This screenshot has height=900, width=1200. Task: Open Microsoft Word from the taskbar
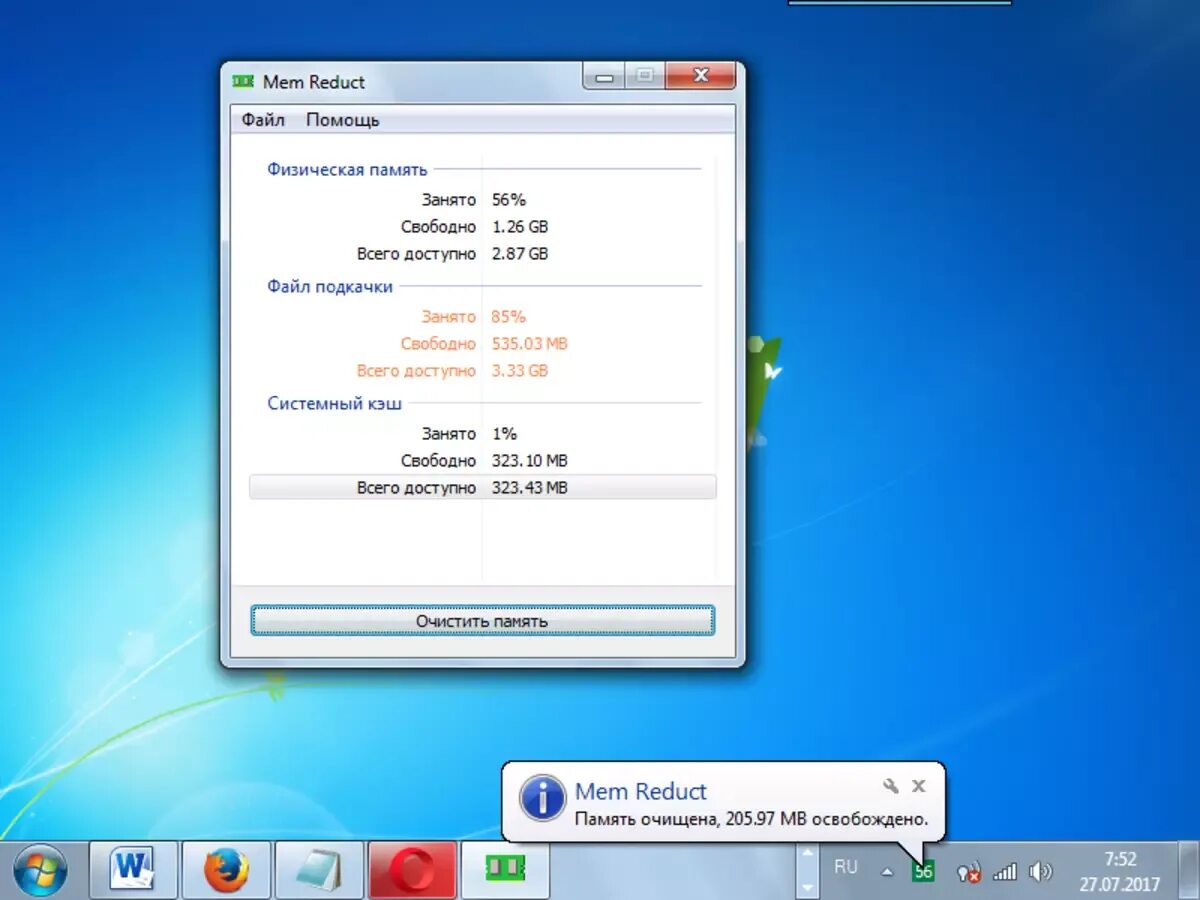point(133,869)
